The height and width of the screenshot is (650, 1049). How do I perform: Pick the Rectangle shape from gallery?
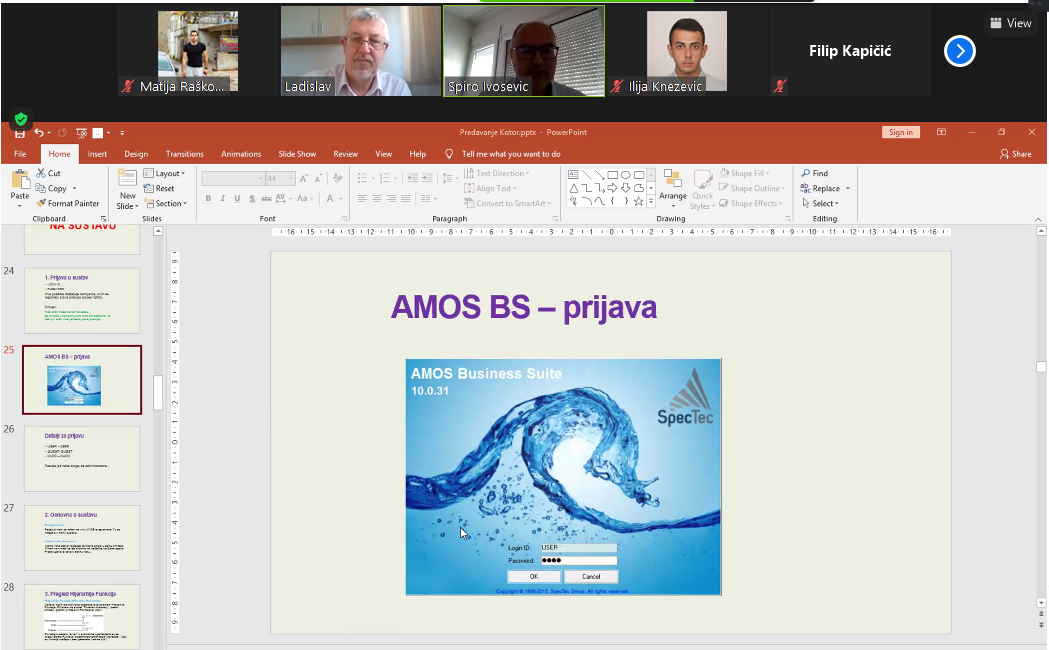(x=612, y=175)
